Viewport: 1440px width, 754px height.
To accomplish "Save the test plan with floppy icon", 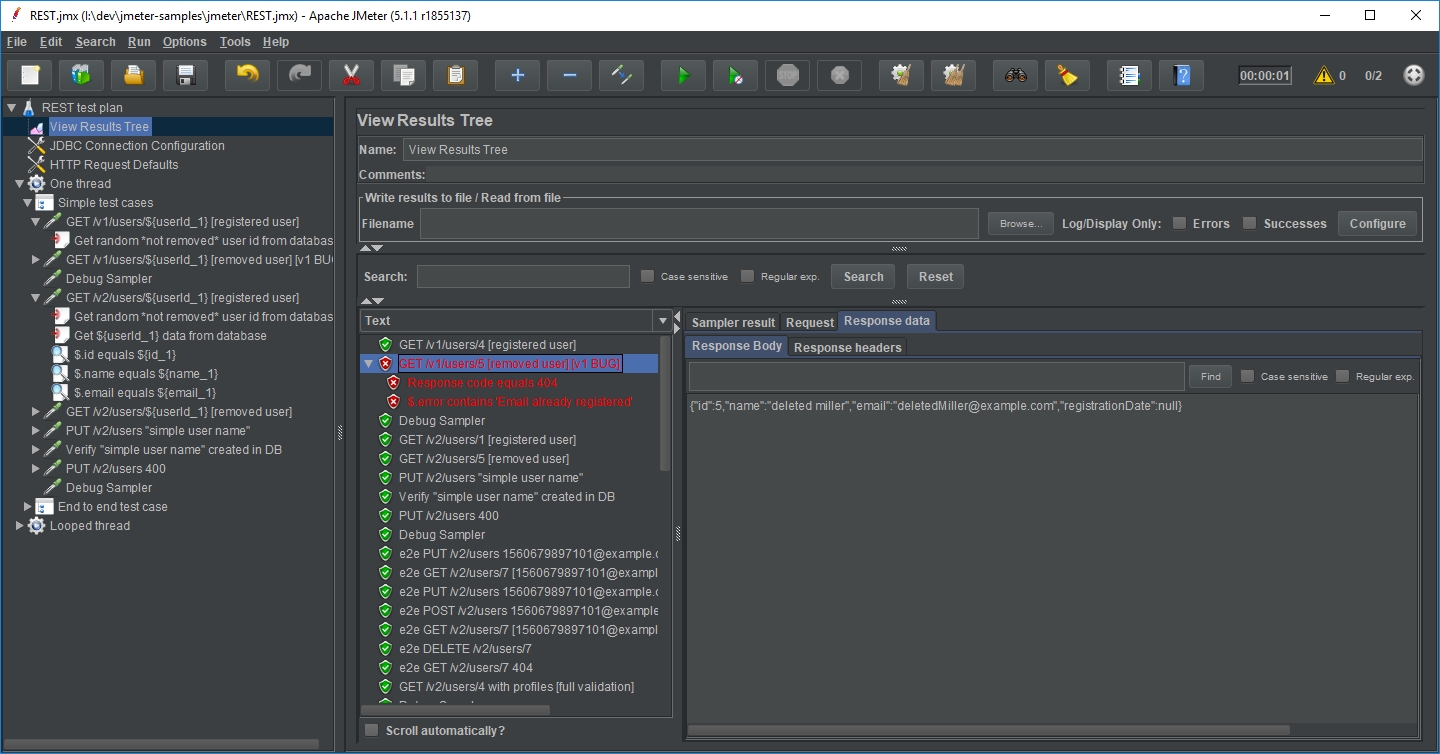I will pos(185,75).
